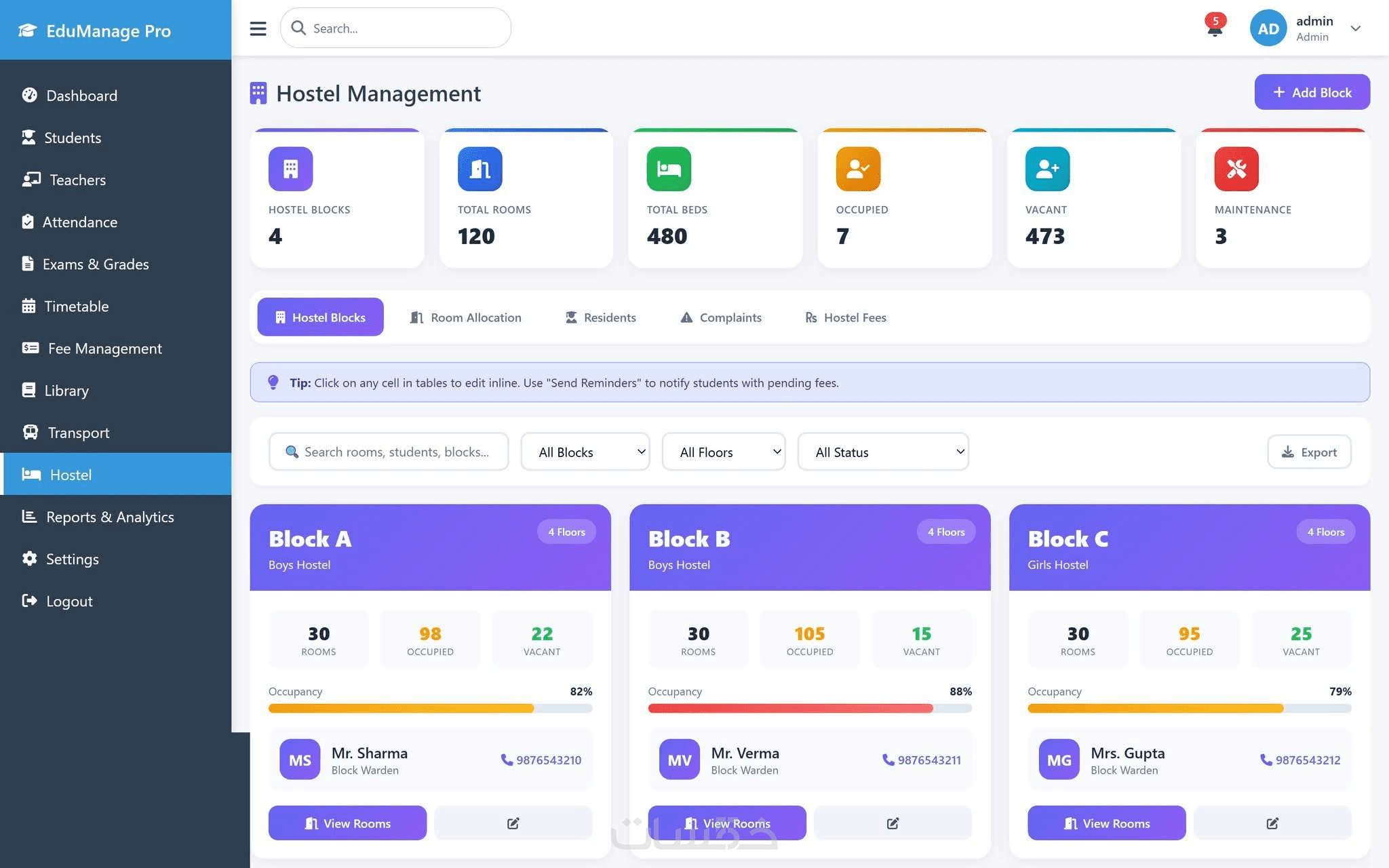
Task: Click the hamburger menu icon
Action: [x=258, y=28]
